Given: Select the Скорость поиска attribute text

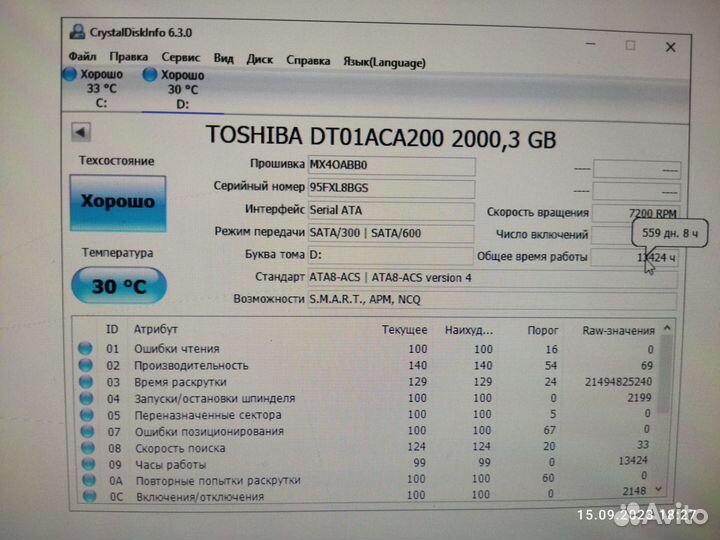Looking at the screenshot, I should click(x=180, y=448).
